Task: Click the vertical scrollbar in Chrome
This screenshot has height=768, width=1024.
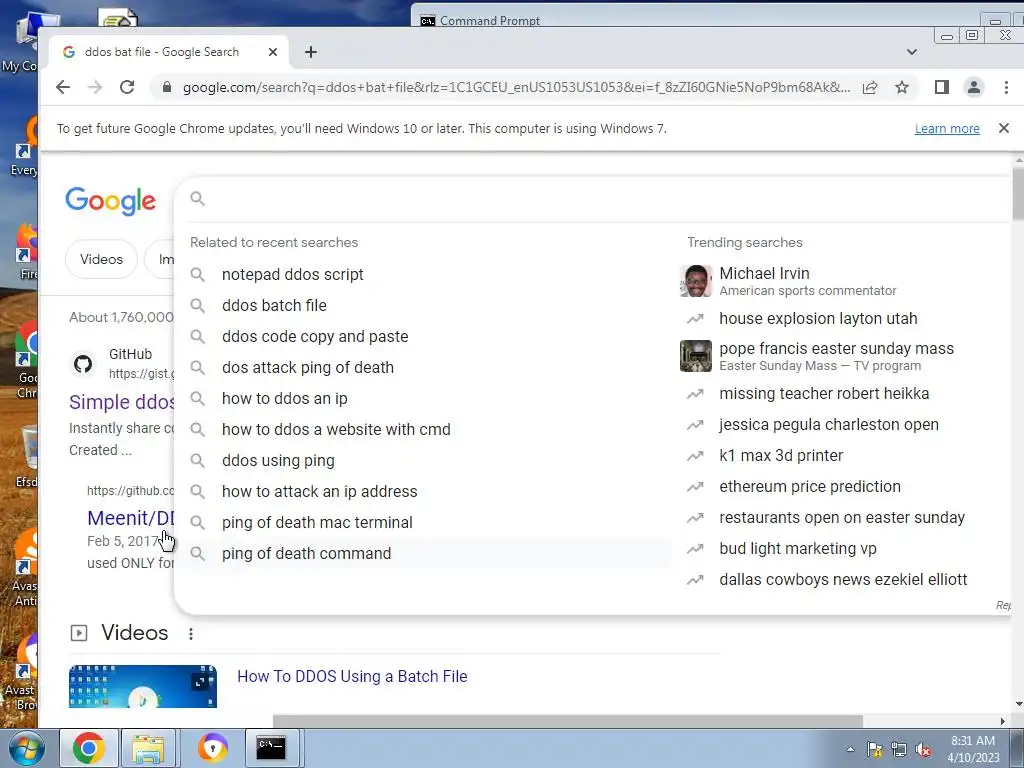Action: click(1018, 196)
